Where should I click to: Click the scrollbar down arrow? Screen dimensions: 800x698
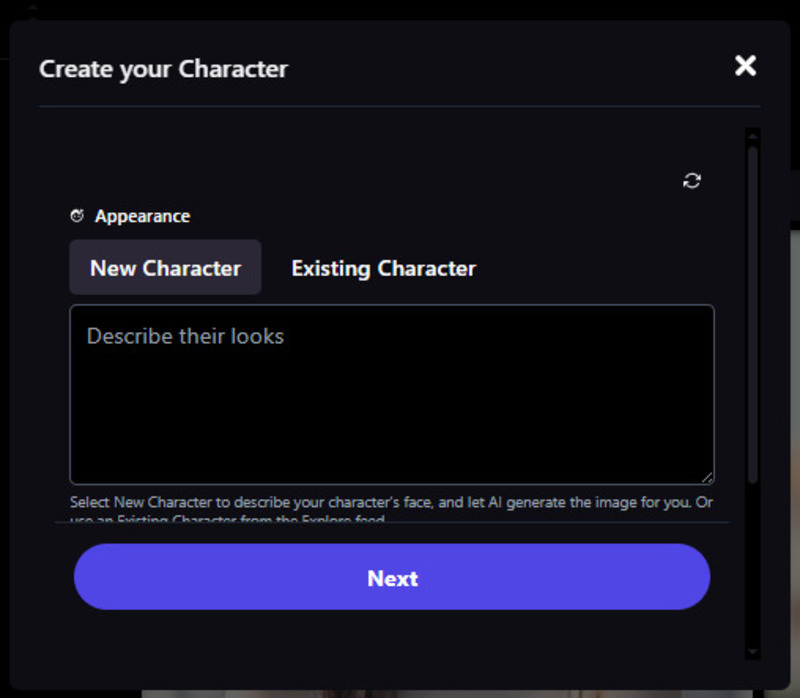[x=753, y=652]
